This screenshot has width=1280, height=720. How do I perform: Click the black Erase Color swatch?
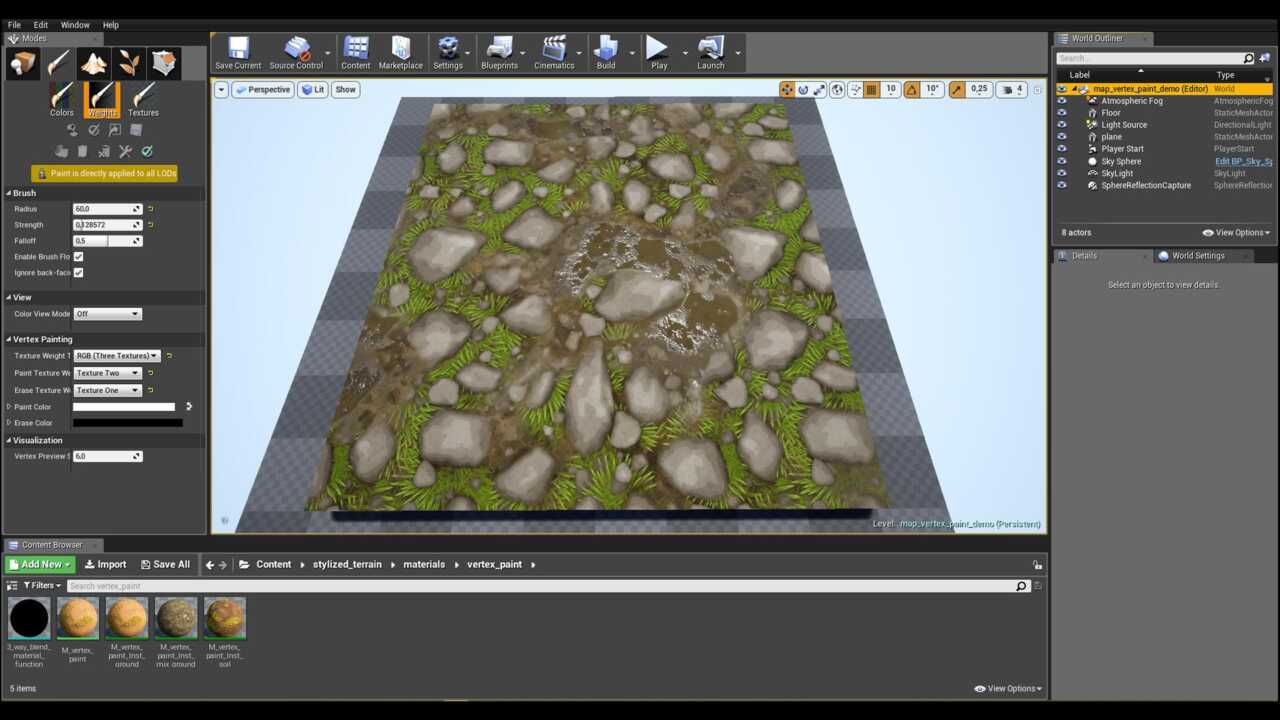(x=128, y=423)
